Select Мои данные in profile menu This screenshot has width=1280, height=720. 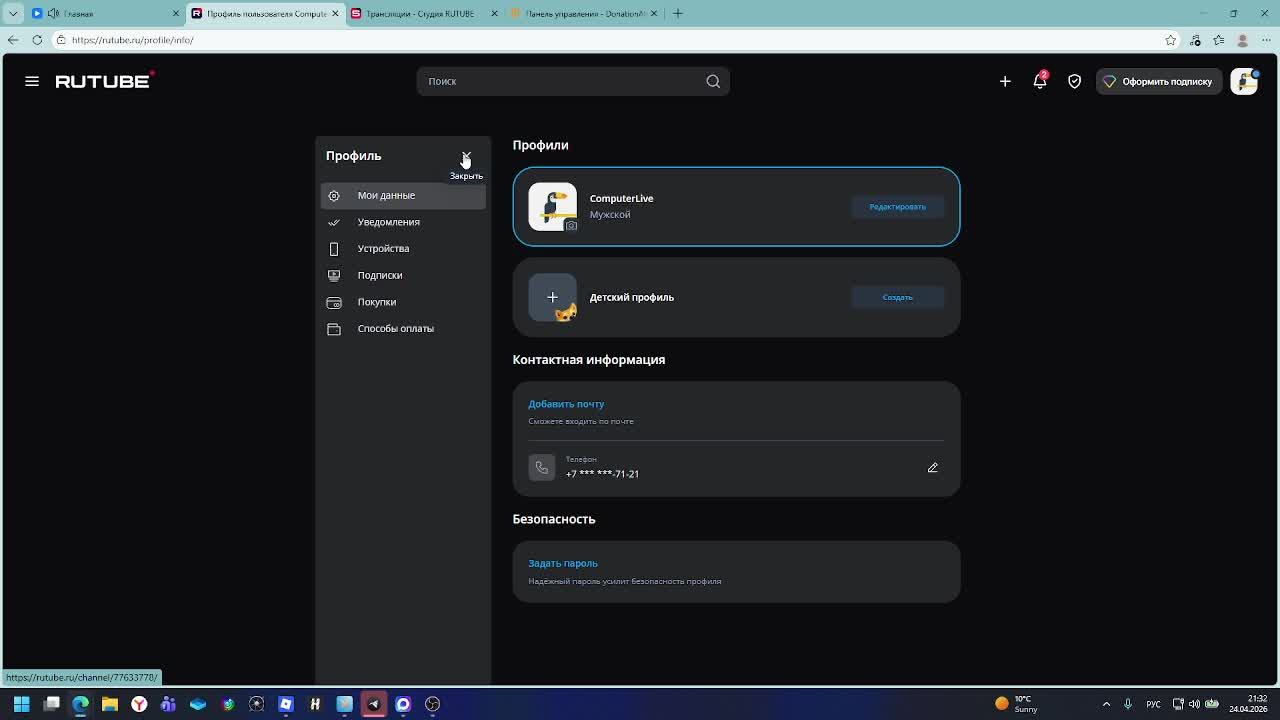click(403, 195)
